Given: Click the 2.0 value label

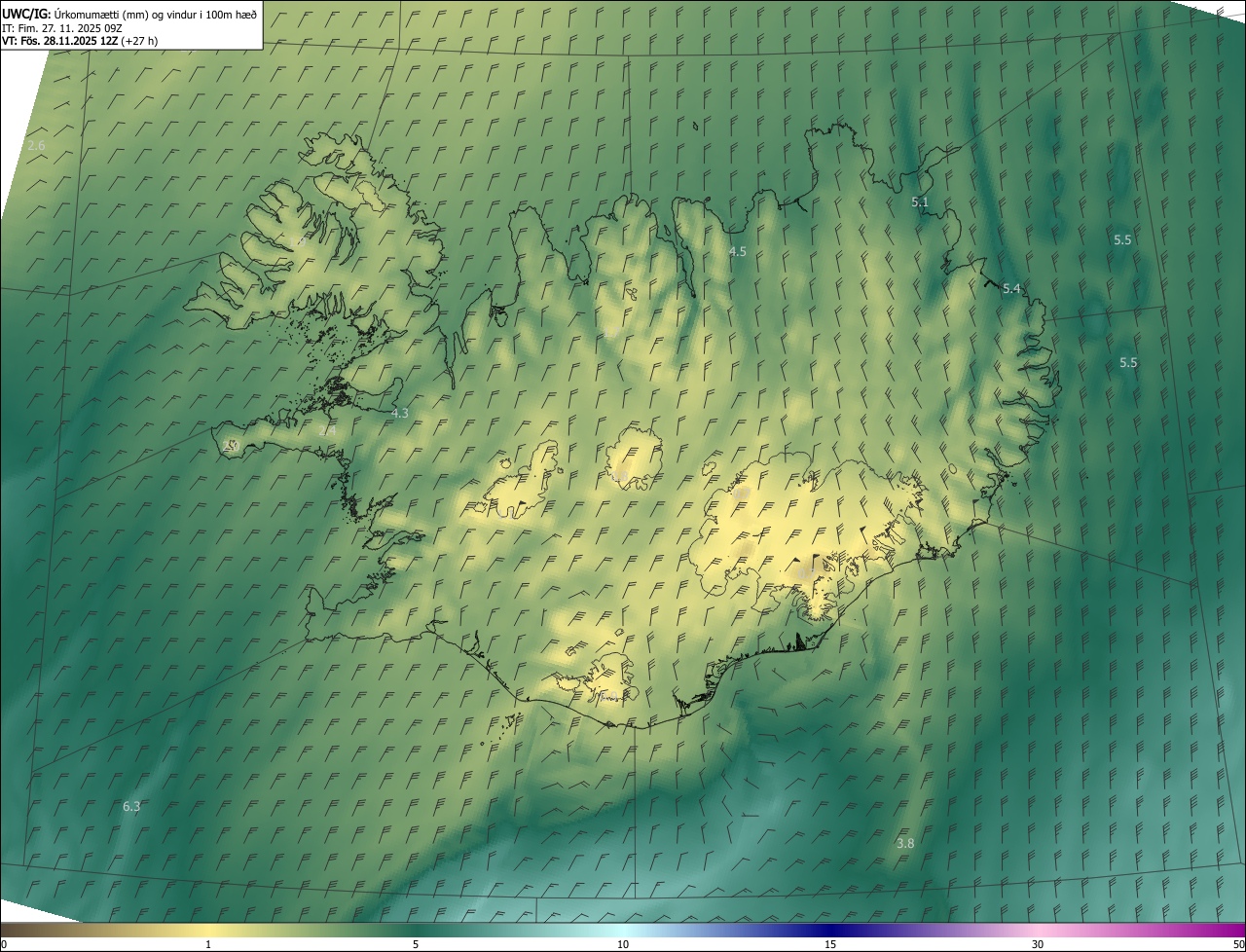Looking at the screenshot, I should click(231, 445).
